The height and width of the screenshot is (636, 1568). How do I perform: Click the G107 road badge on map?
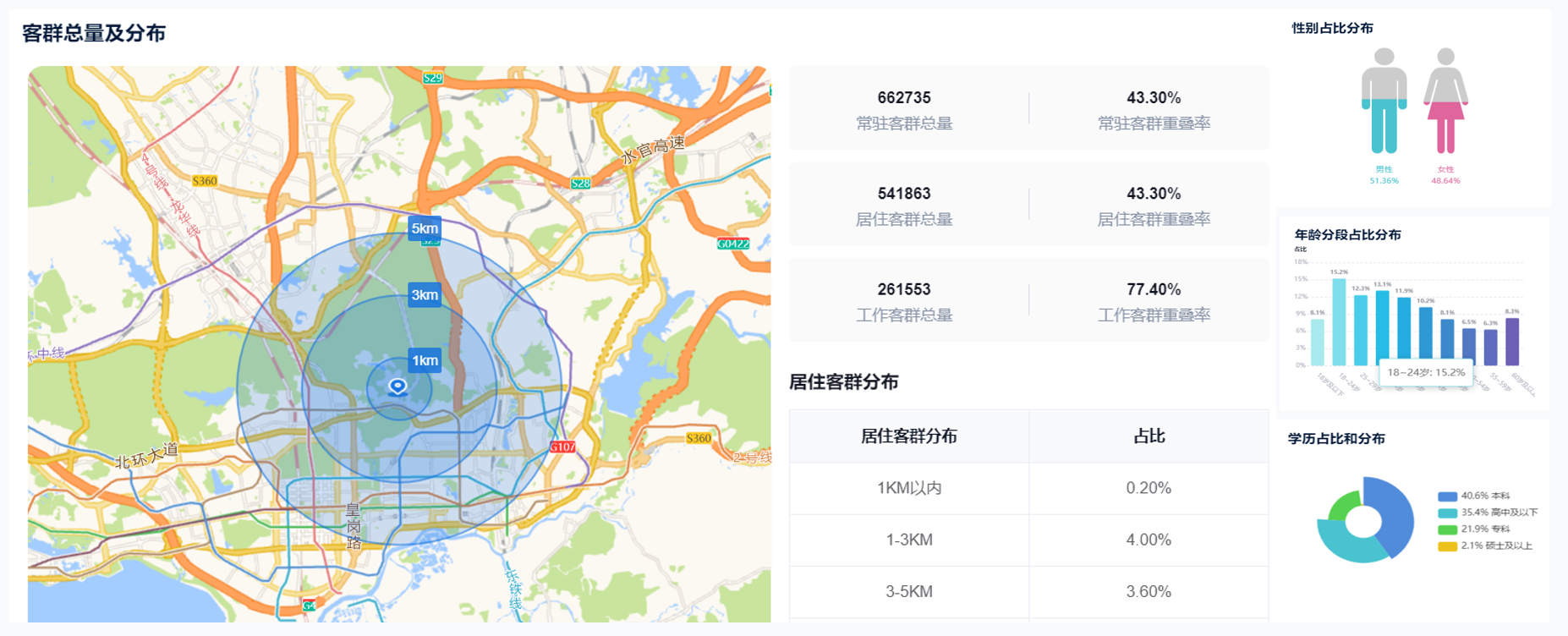pos(562,447)
